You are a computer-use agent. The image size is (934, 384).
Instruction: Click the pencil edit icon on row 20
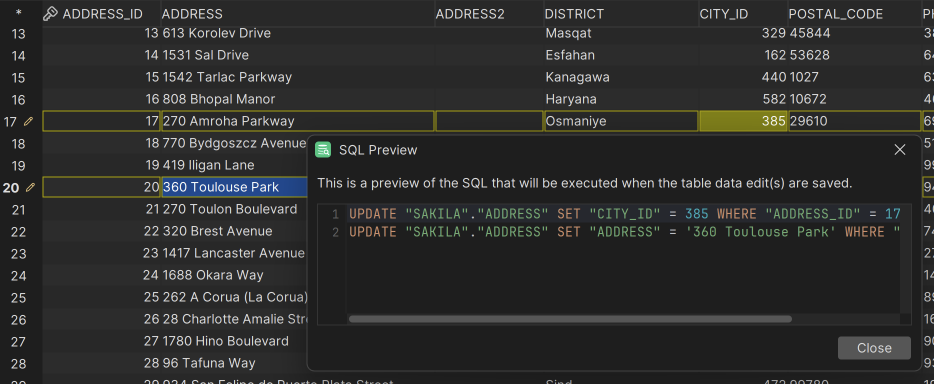click(30, 188)
